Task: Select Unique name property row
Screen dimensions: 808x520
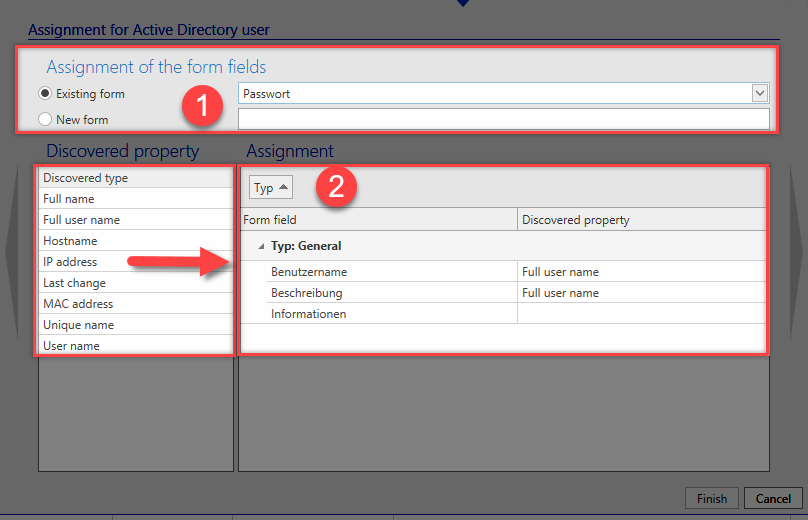Action: tap(136, 325)
